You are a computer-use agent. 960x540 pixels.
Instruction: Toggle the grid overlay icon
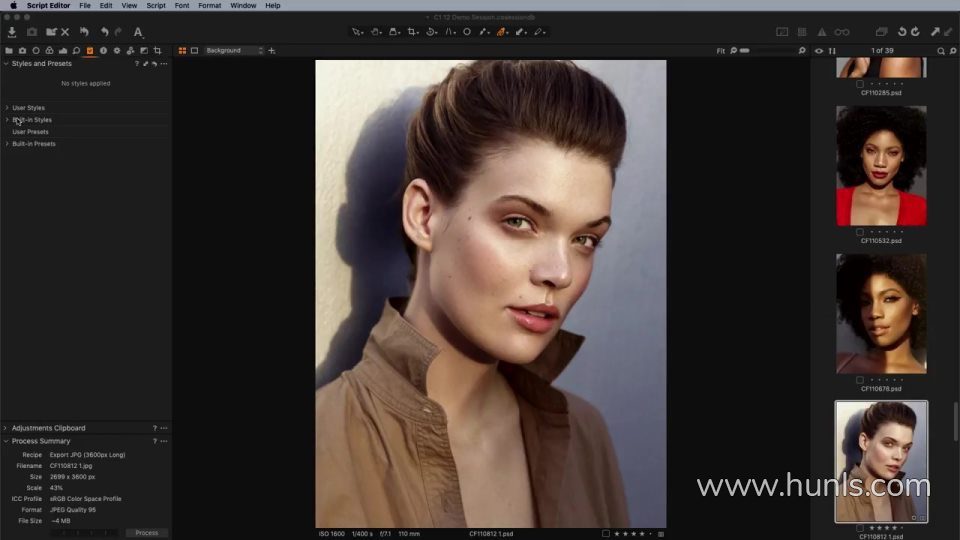pos(802,32)
